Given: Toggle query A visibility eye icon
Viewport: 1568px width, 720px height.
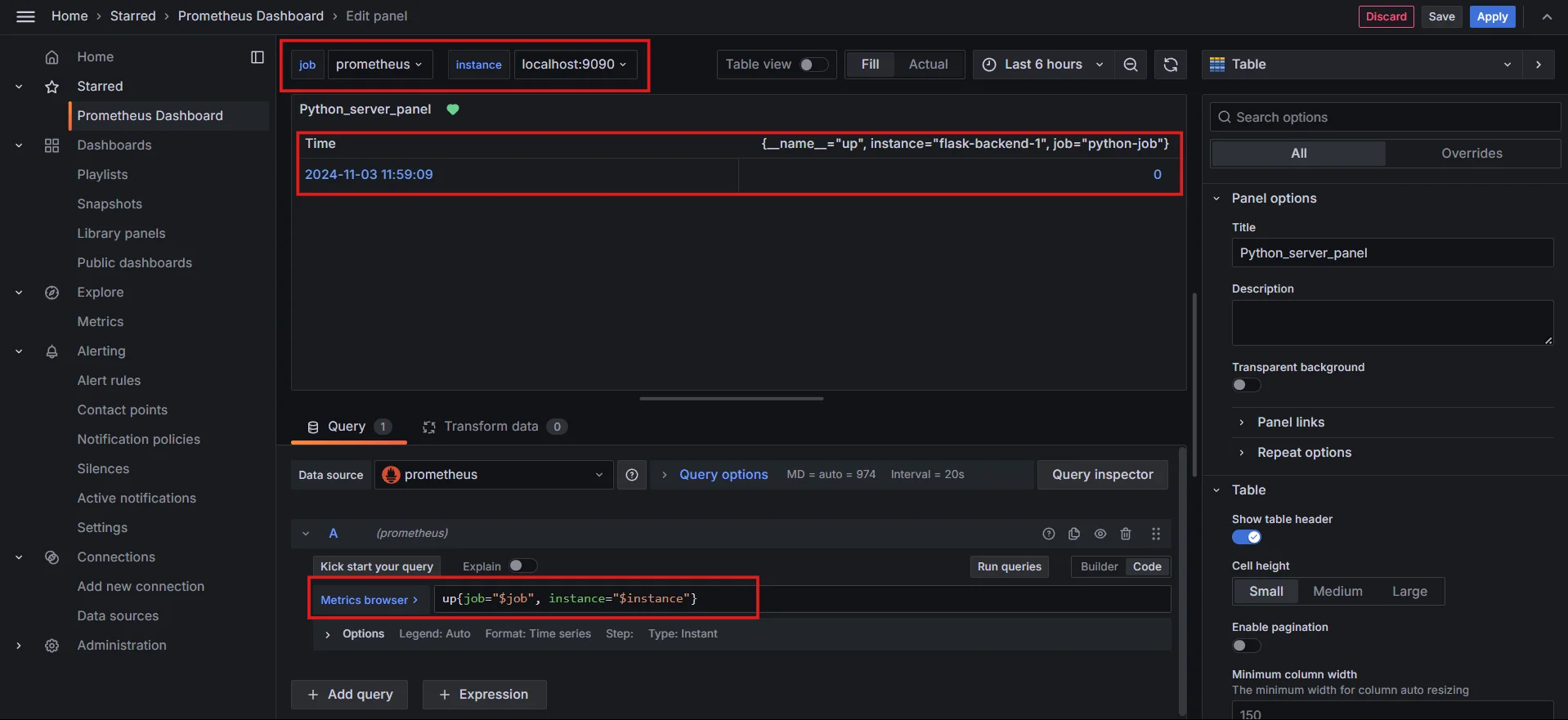Looking at the screenshot, I should tap(1100, 534).
